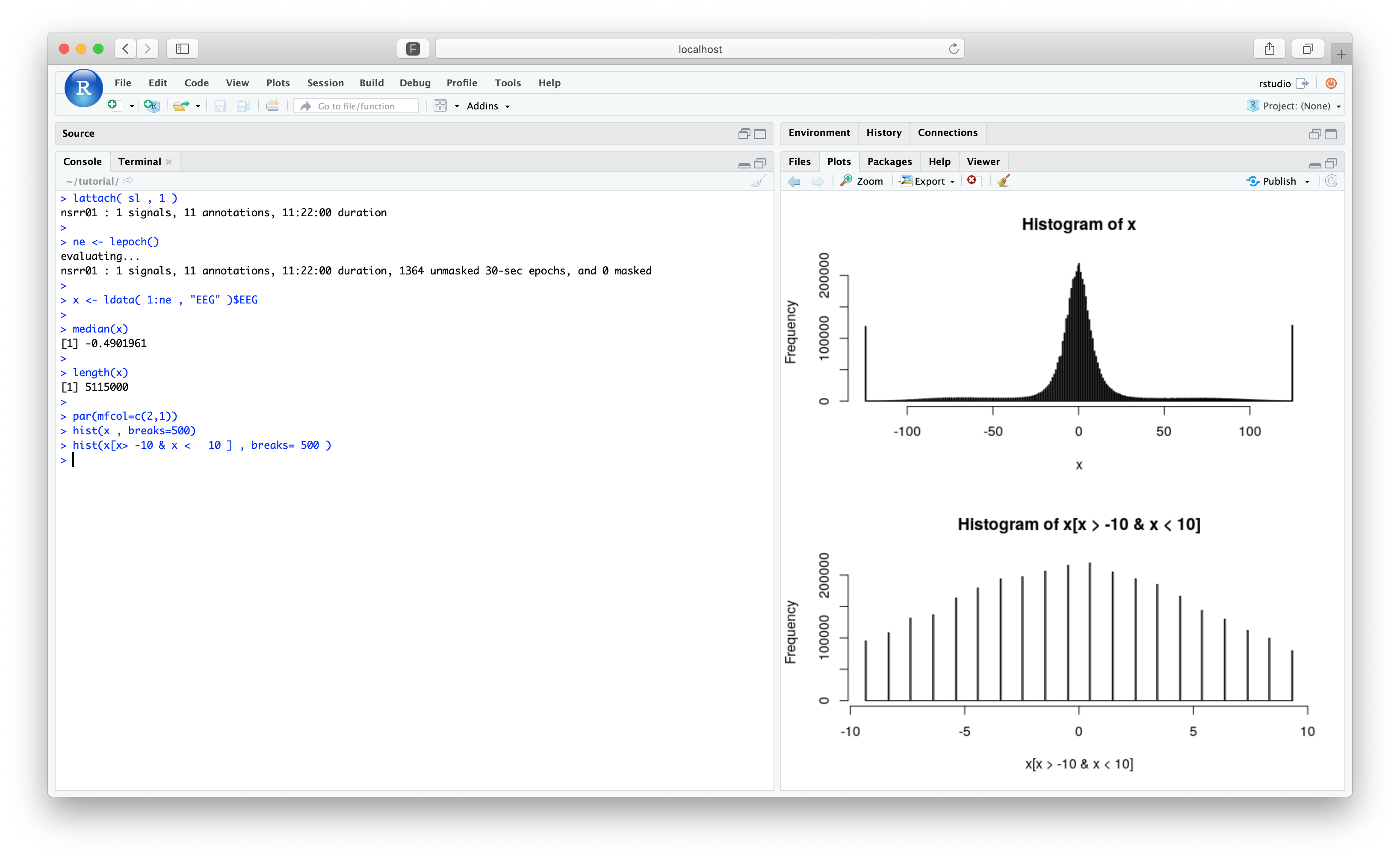Viewport: 1400px width, 860px height.
Task: Clear all plots with the broom icon
Action: pyautogui.click(x=1004, y=181)
